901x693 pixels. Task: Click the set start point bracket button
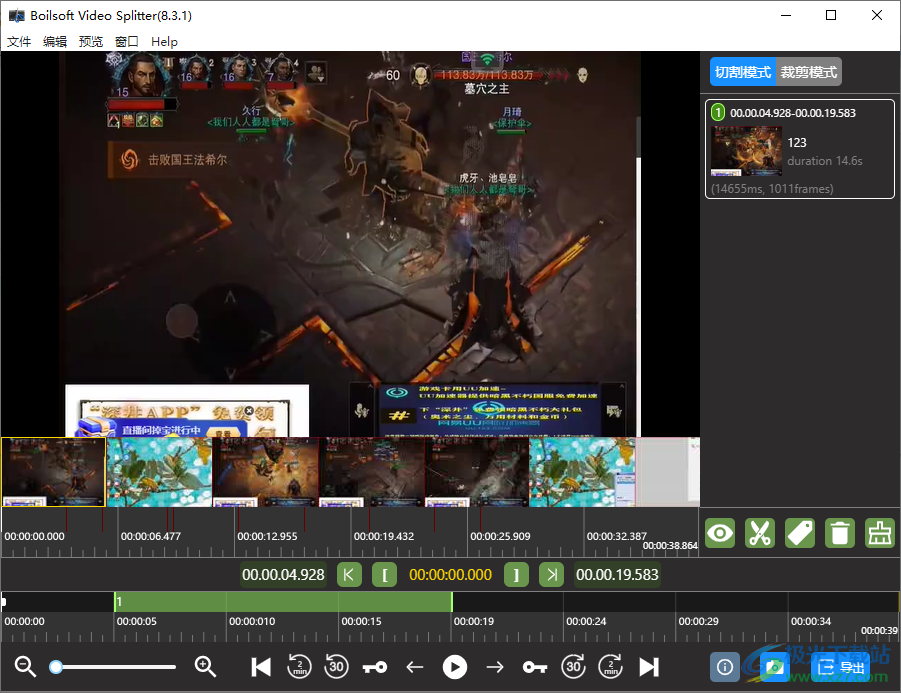384,574
